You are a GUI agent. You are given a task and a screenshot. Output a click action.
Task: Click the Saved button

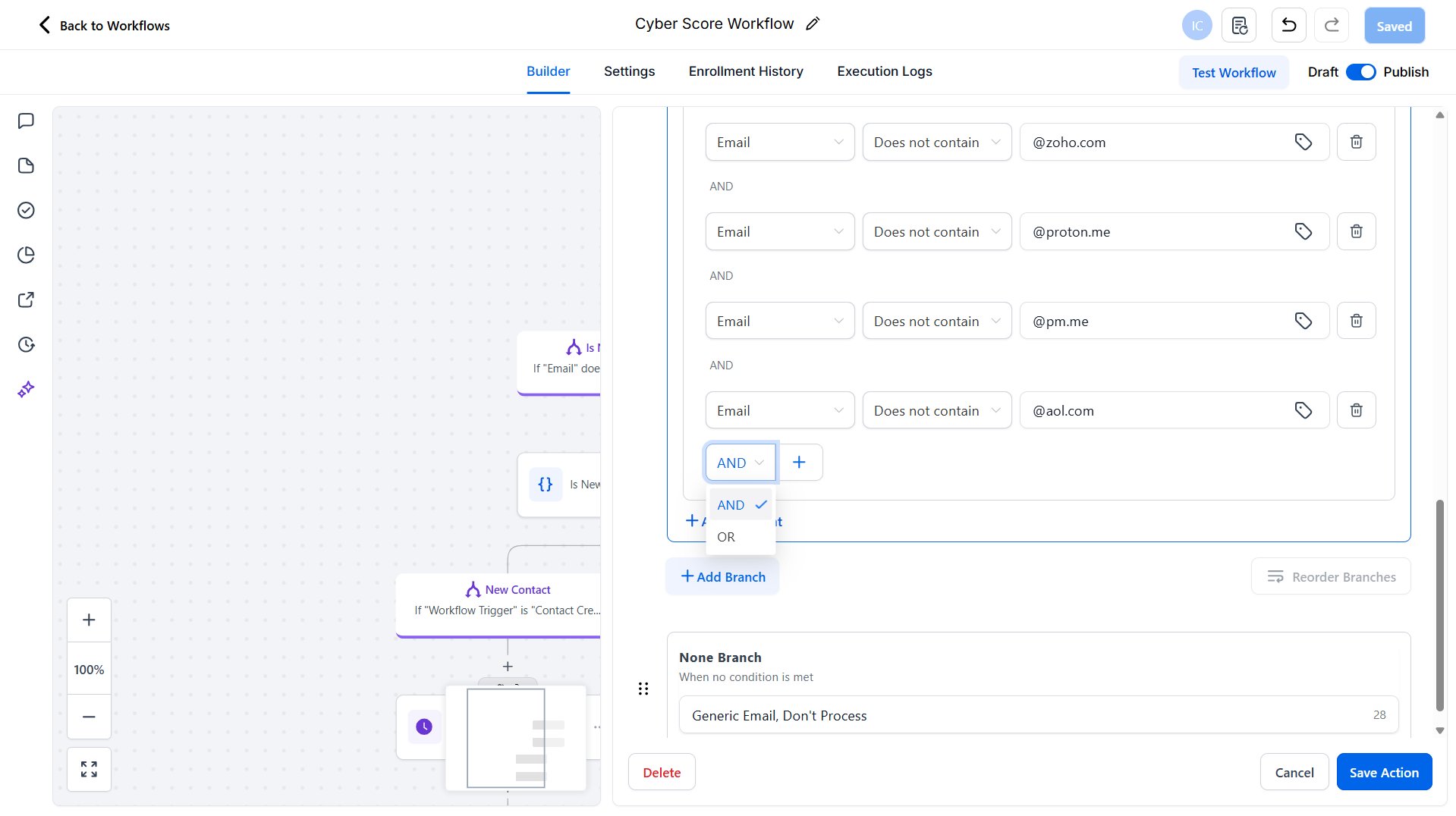1395,26
